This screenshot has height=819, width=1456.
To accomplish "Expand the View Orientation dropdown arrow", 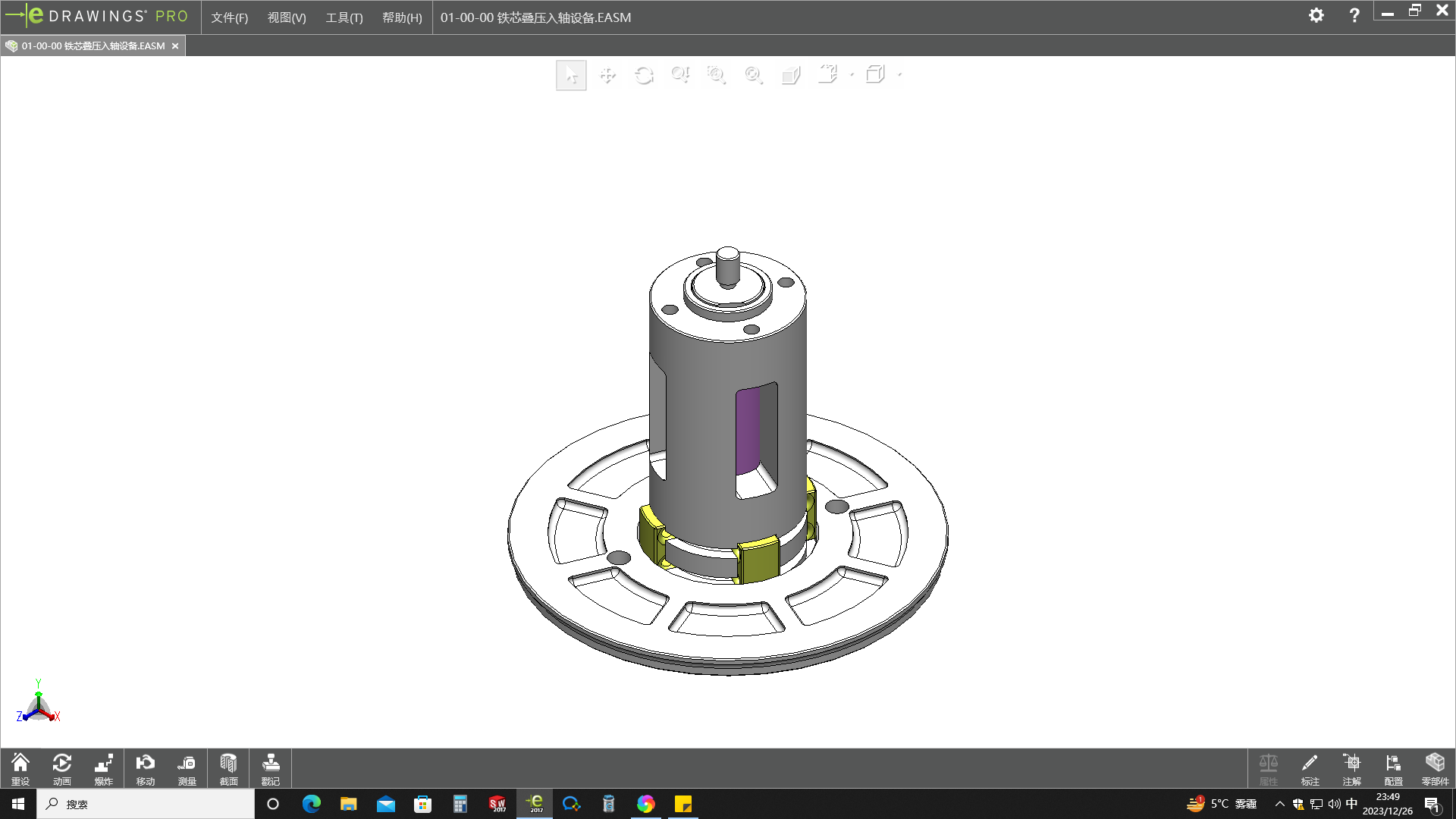I will pyautogui.click(x=852, y=75).
